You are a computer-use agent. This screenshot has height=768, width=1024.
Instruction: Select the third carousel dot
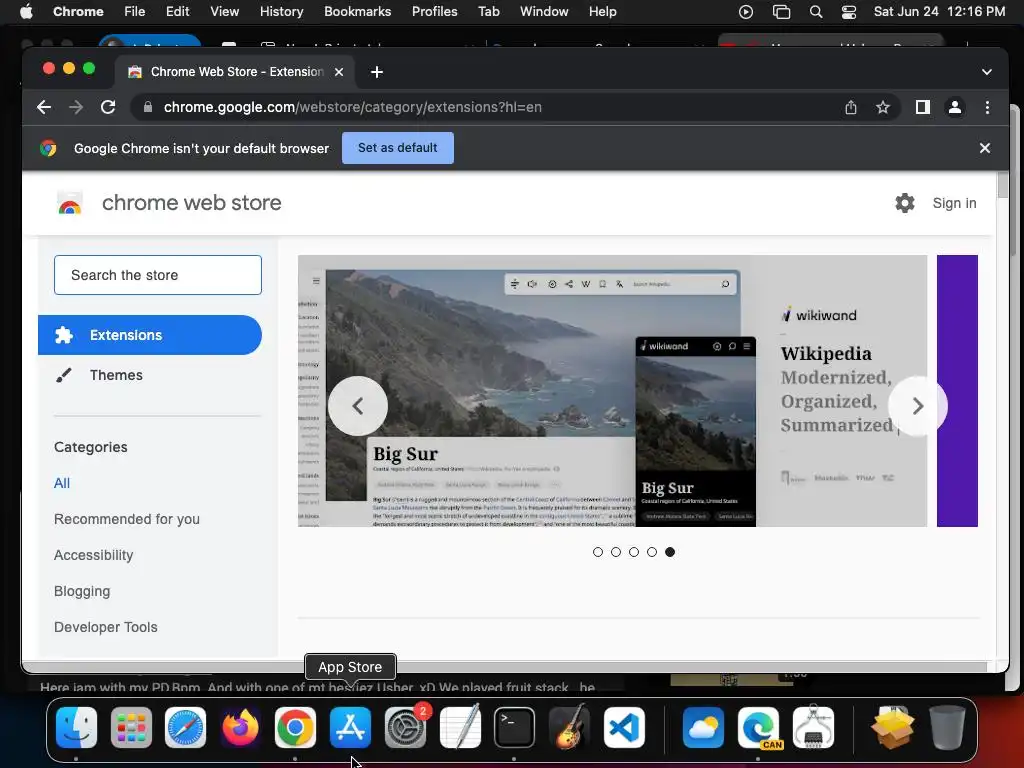coord(633,552)
